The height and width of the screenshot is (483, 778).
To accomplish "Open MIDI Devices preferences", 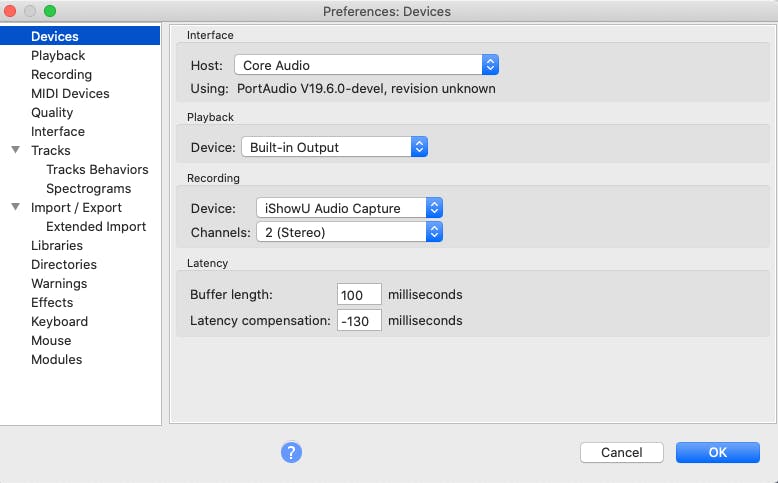I will [70, 93].
